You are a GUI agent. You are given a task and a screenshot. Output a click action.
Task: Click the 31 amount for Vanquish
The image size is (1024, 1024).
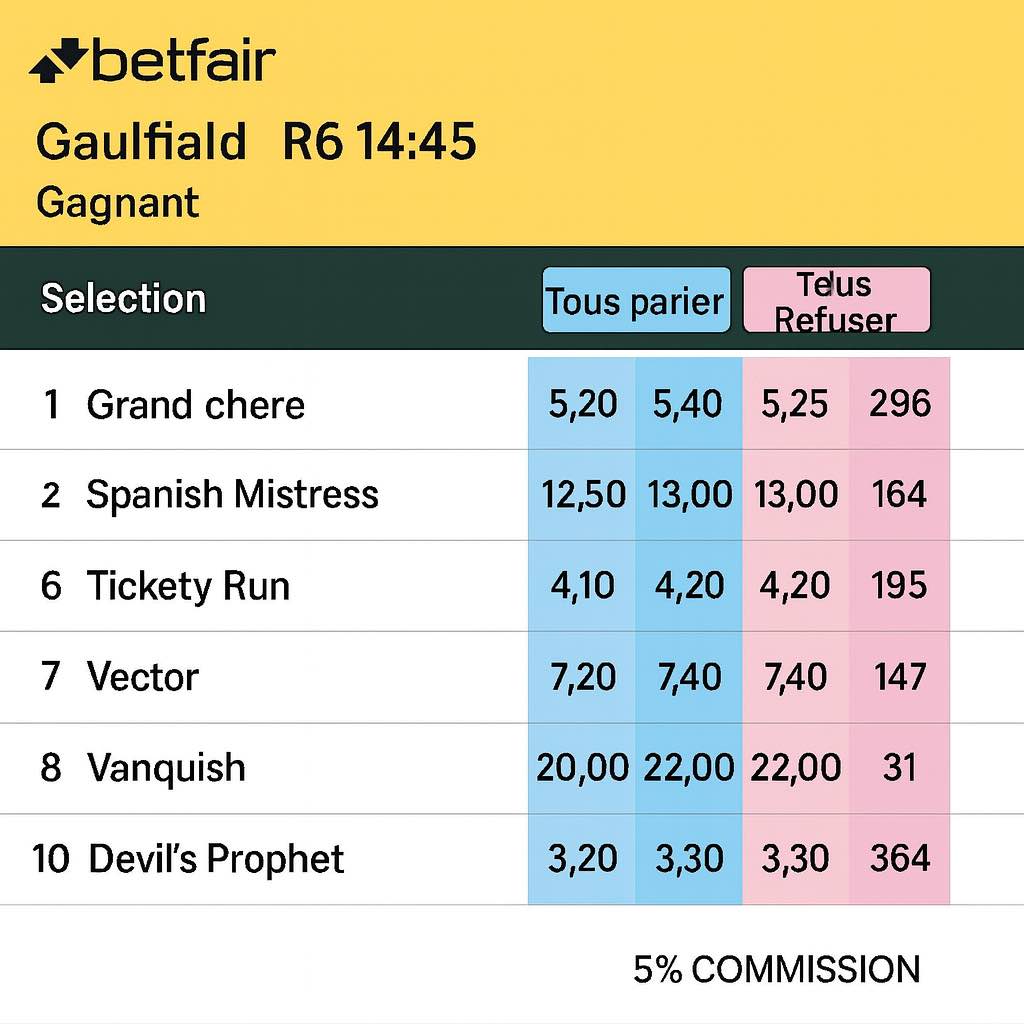coord(899,768)
